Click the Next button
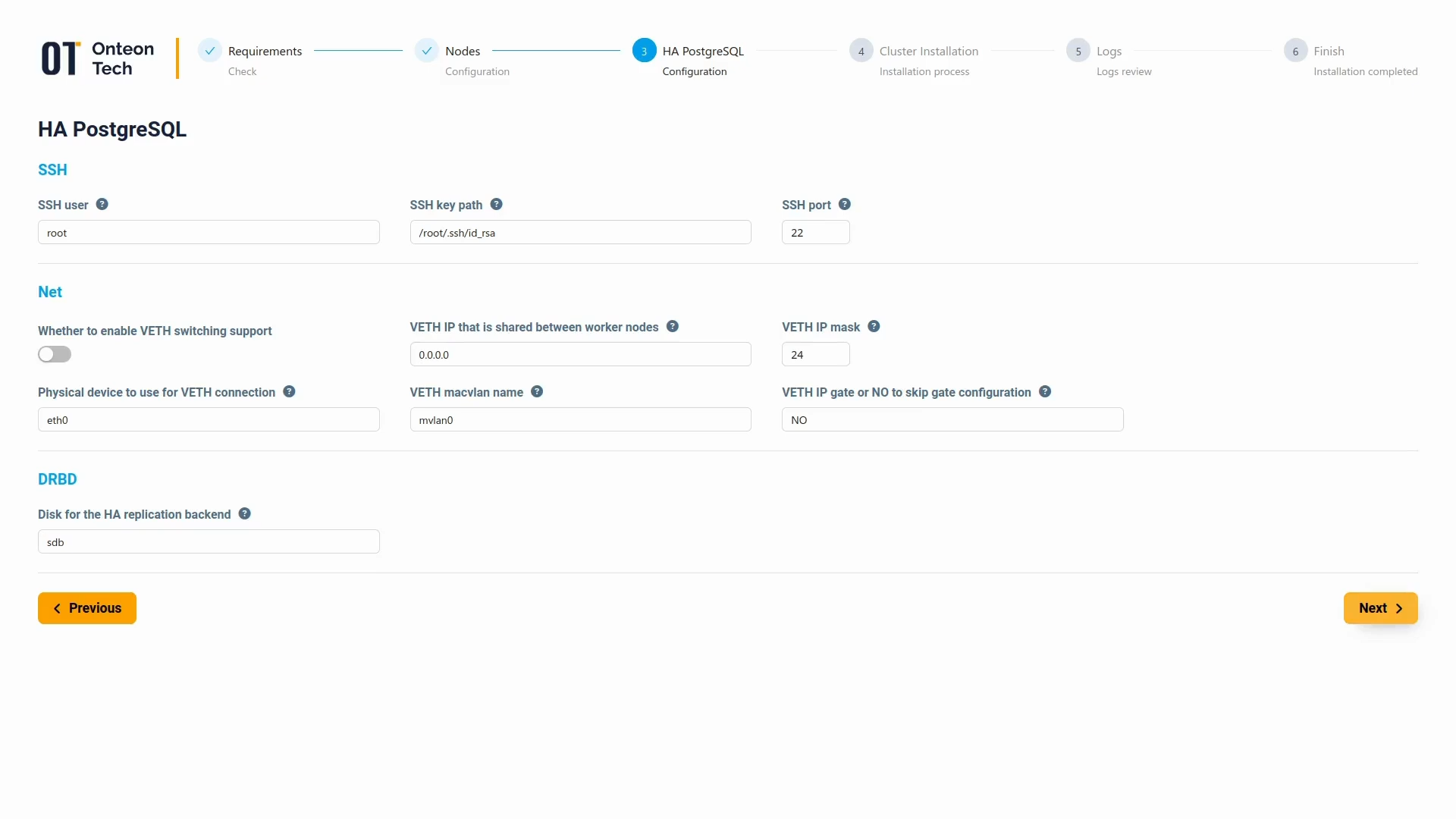This screenshot has width=1456, height=819. (x=1379, y=607)
